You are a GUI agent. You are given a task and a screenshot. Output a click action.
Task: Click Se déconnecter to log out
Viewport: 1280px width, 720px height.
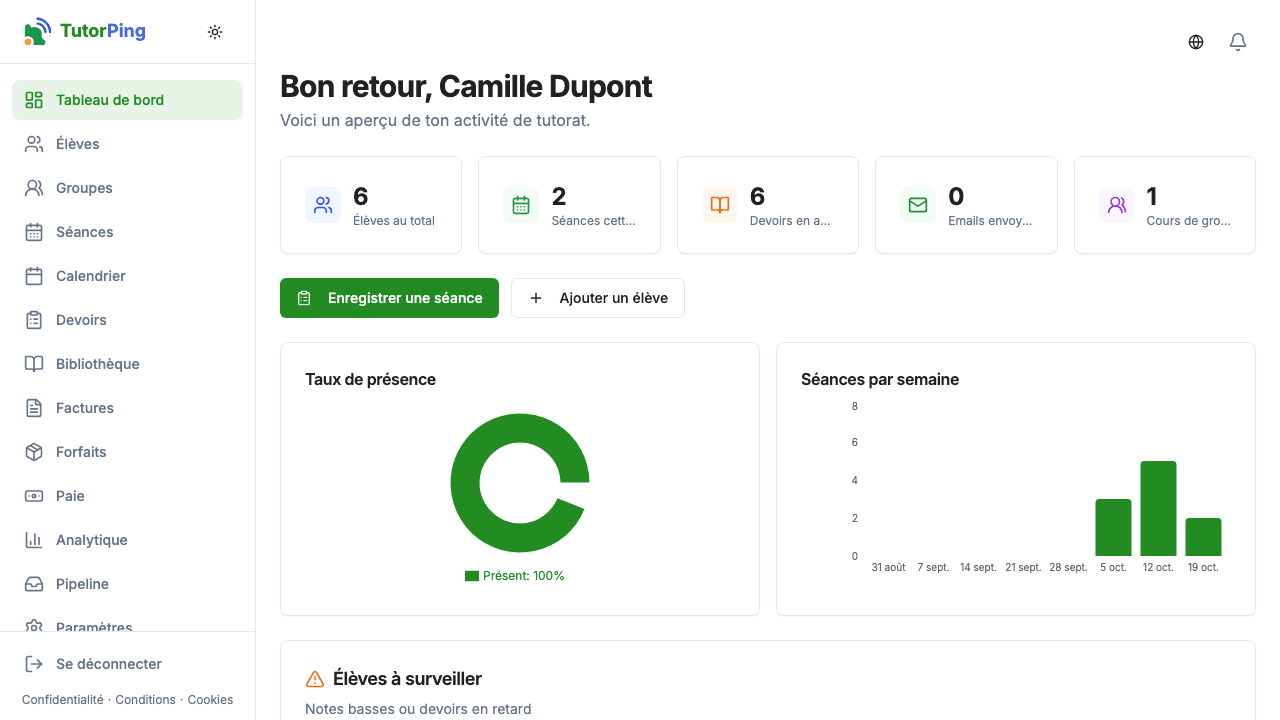[x=127, y=664]
